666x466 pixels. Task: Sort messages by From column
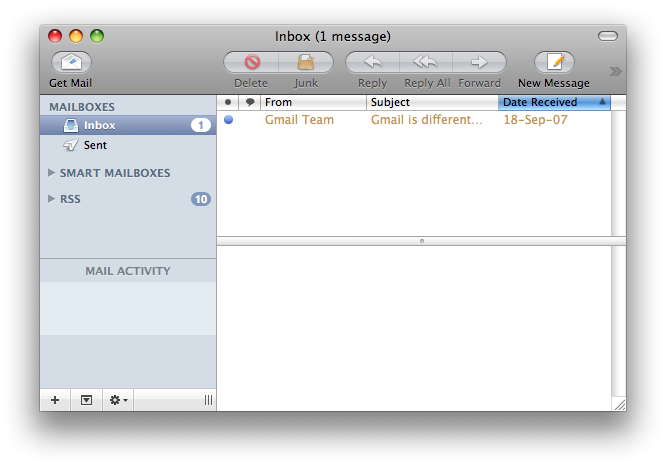313,102
